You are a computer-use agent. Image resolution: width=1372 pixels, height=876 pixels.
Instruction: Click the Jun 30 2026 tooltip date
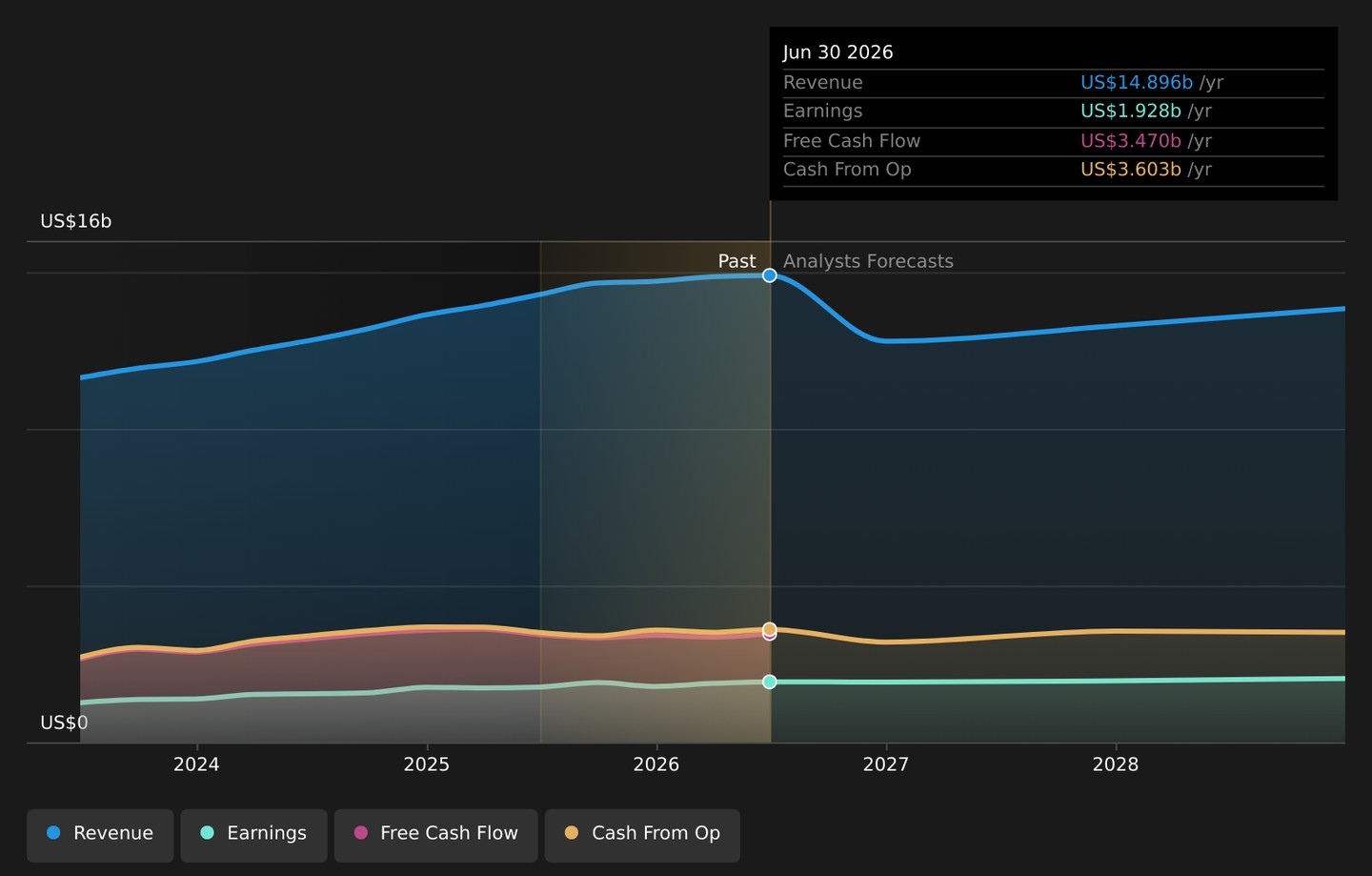click(x=838, y=52)
